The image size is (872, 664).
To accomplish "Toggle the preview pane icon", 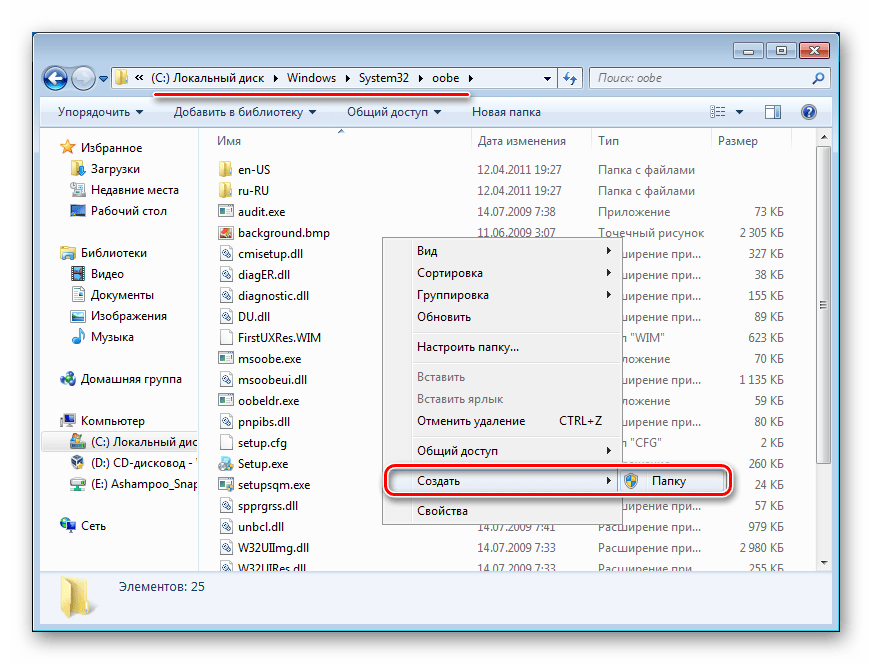I will tap(773, 112).
